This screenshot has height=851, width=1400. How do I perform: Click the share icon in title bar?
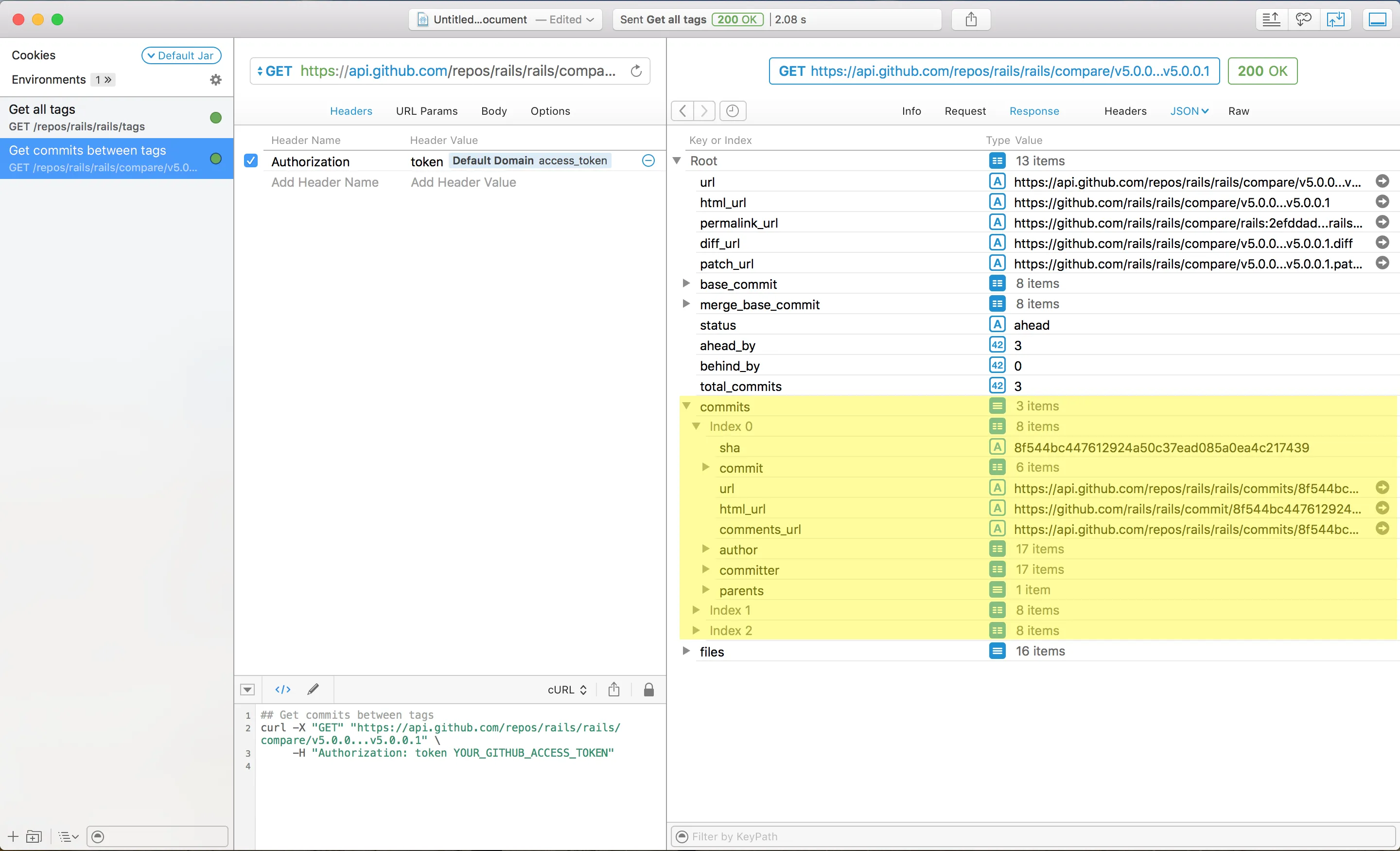pos(970,19)
